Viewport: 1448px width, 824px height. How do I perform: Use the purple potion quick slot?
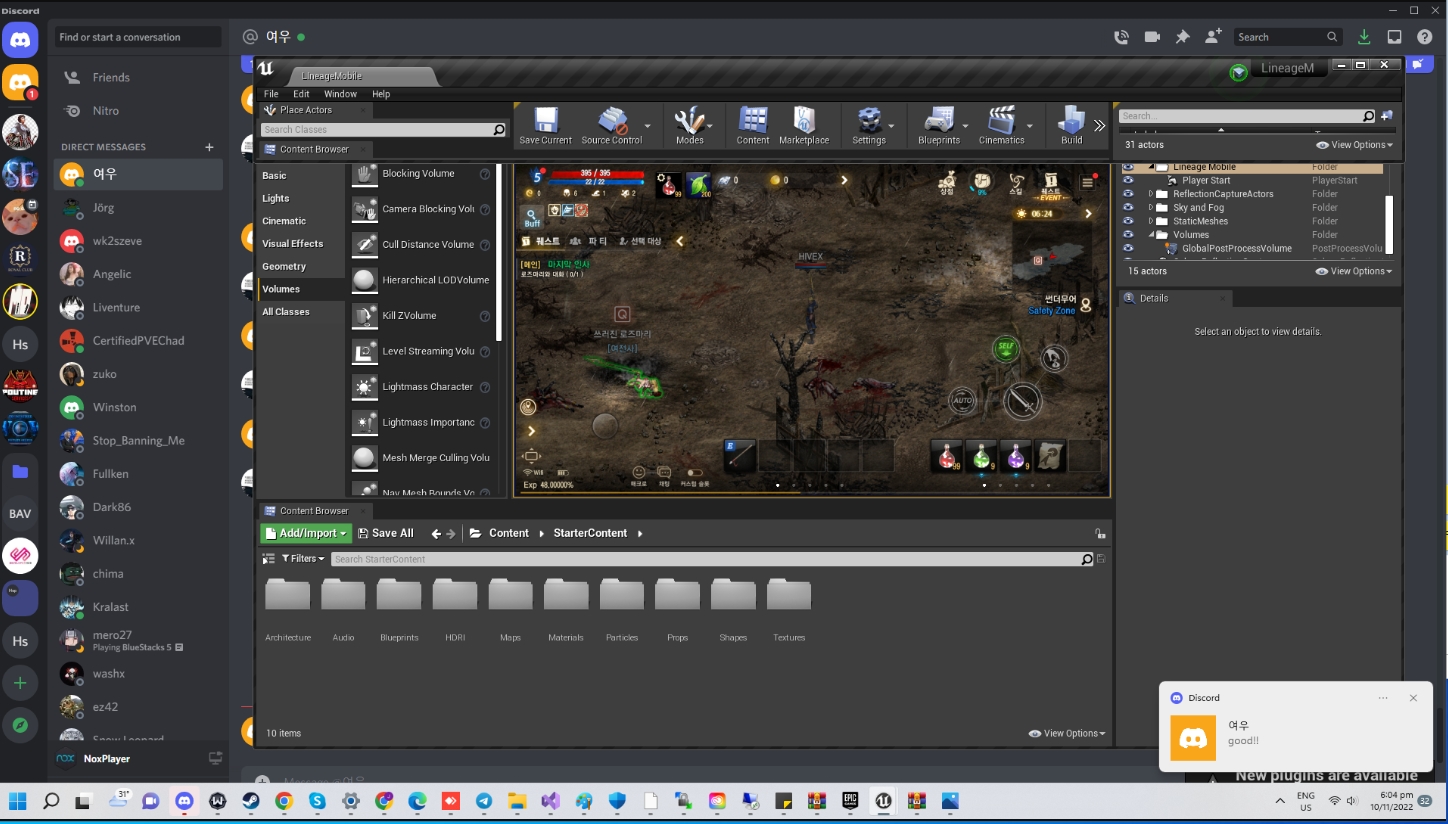click(x=1016, y=455)
